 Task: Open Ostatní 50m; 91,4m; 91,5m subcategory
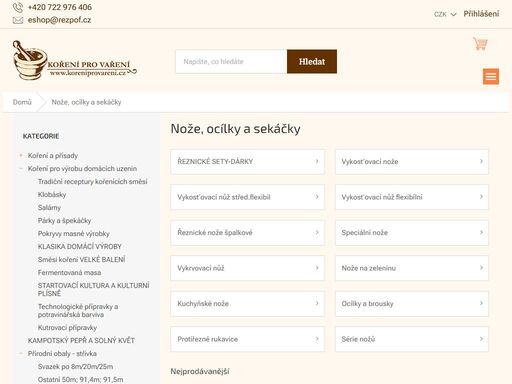pos(80,380)
